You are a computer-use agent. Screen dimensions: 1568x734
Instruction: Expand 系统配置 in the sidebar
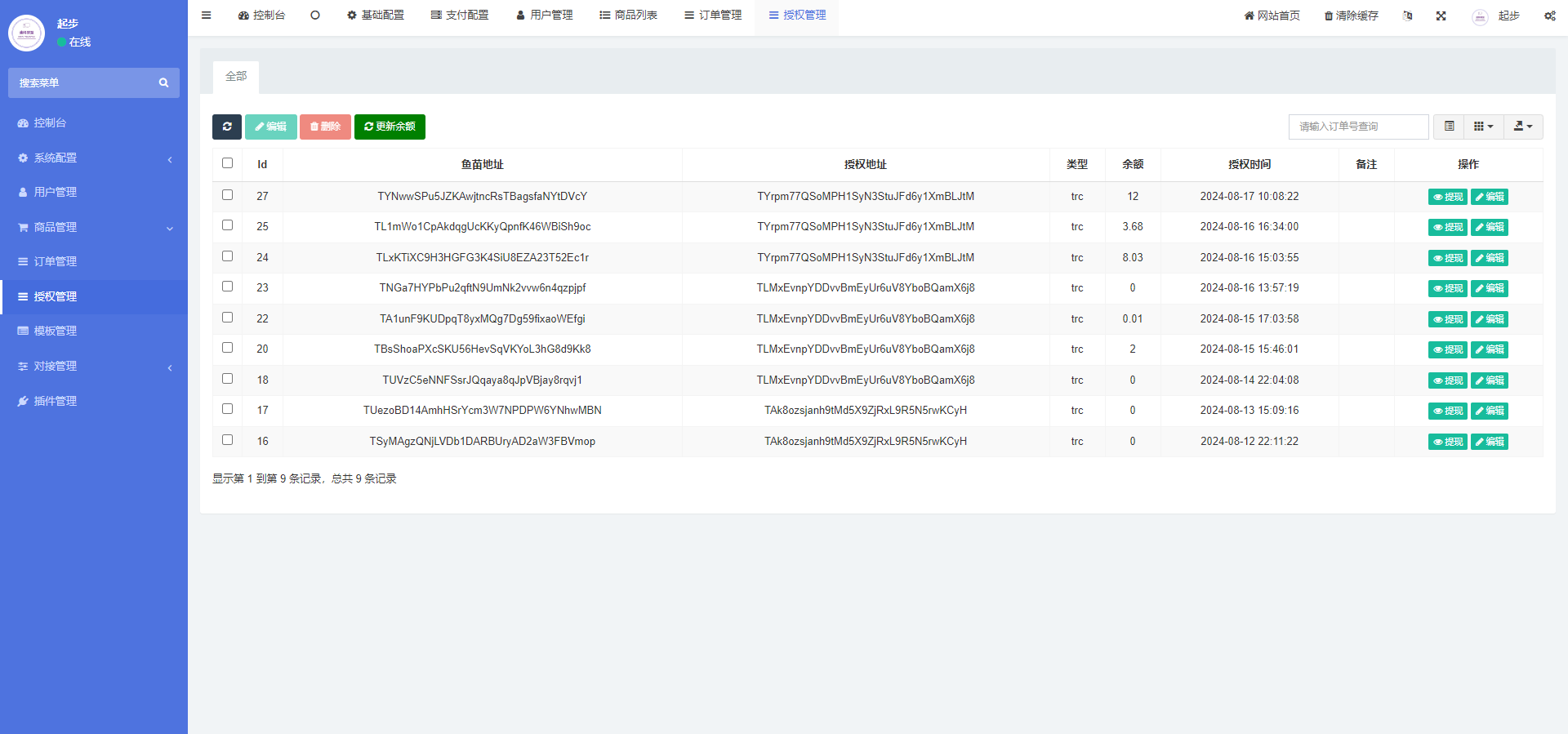[94, 158]
